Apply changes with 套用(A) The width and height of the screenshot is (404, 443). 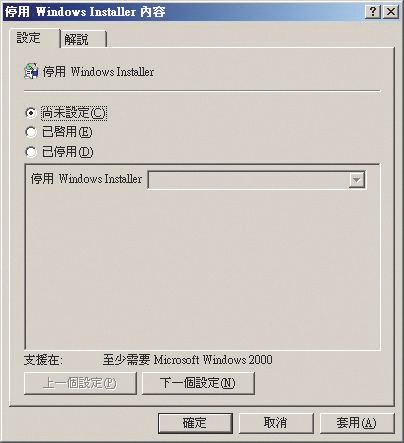pyautogui.click(x=357, y=423)
